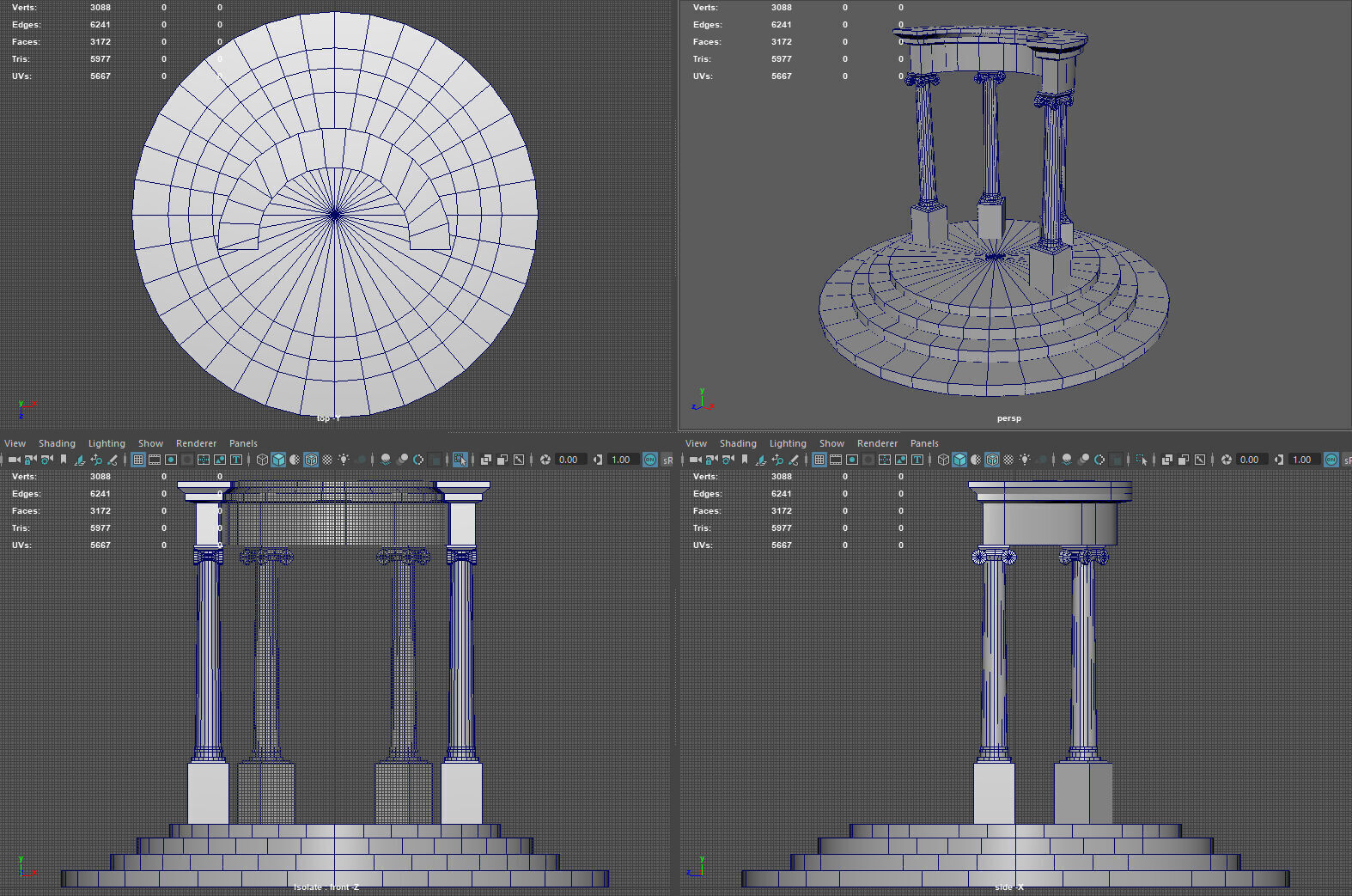Click Select Camera icon in front panel toolbar

[x=15, y=460]
